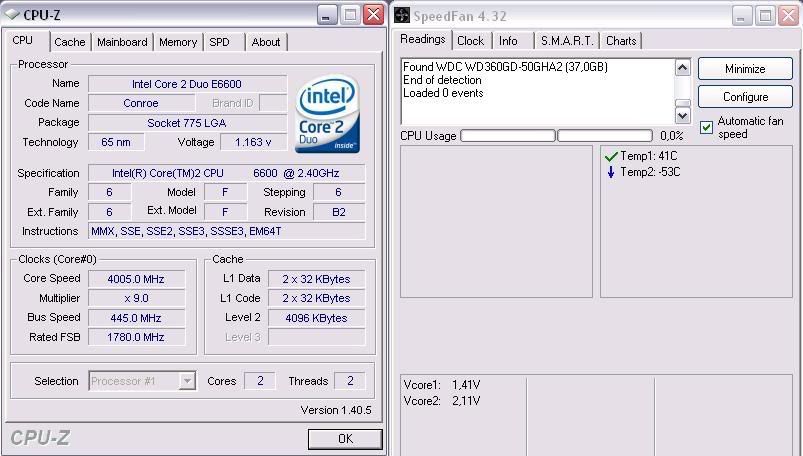Switch to the Info tab in SpeedFan

[x=508, y=40]
